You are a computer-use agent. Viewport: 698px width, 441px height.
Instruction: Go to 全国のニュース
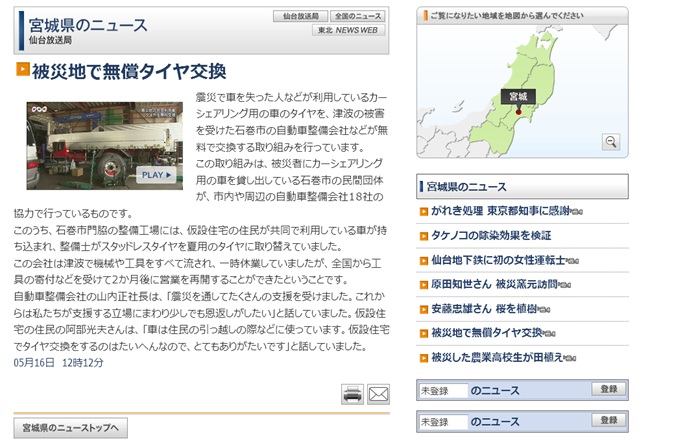click(358, 16)
